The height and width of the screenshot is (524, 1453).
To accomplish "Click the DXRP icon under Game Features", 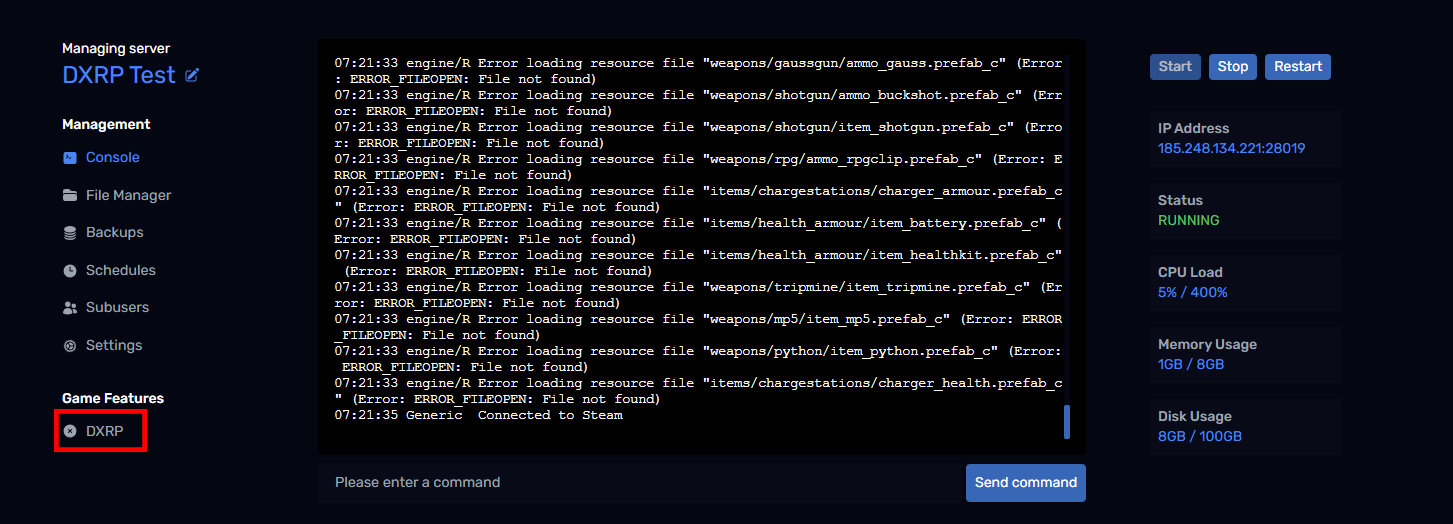I will coord(70,431).
